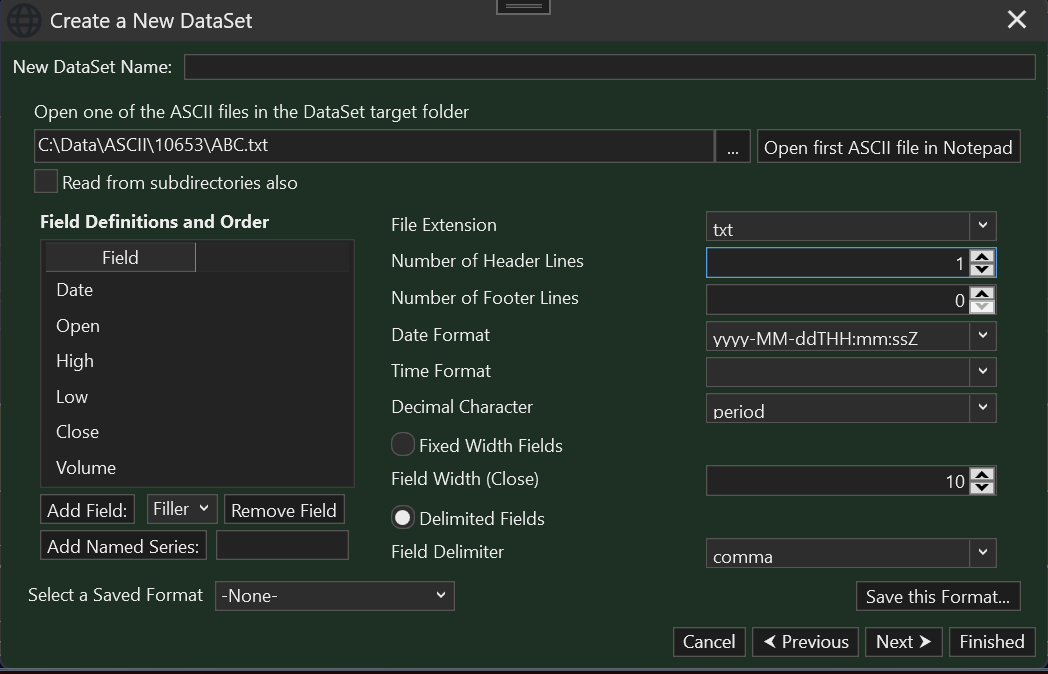Screen dimensions: 1048x674
Task: Click Save this Format button
Action: pyautogui.click(x=937, y=597)
